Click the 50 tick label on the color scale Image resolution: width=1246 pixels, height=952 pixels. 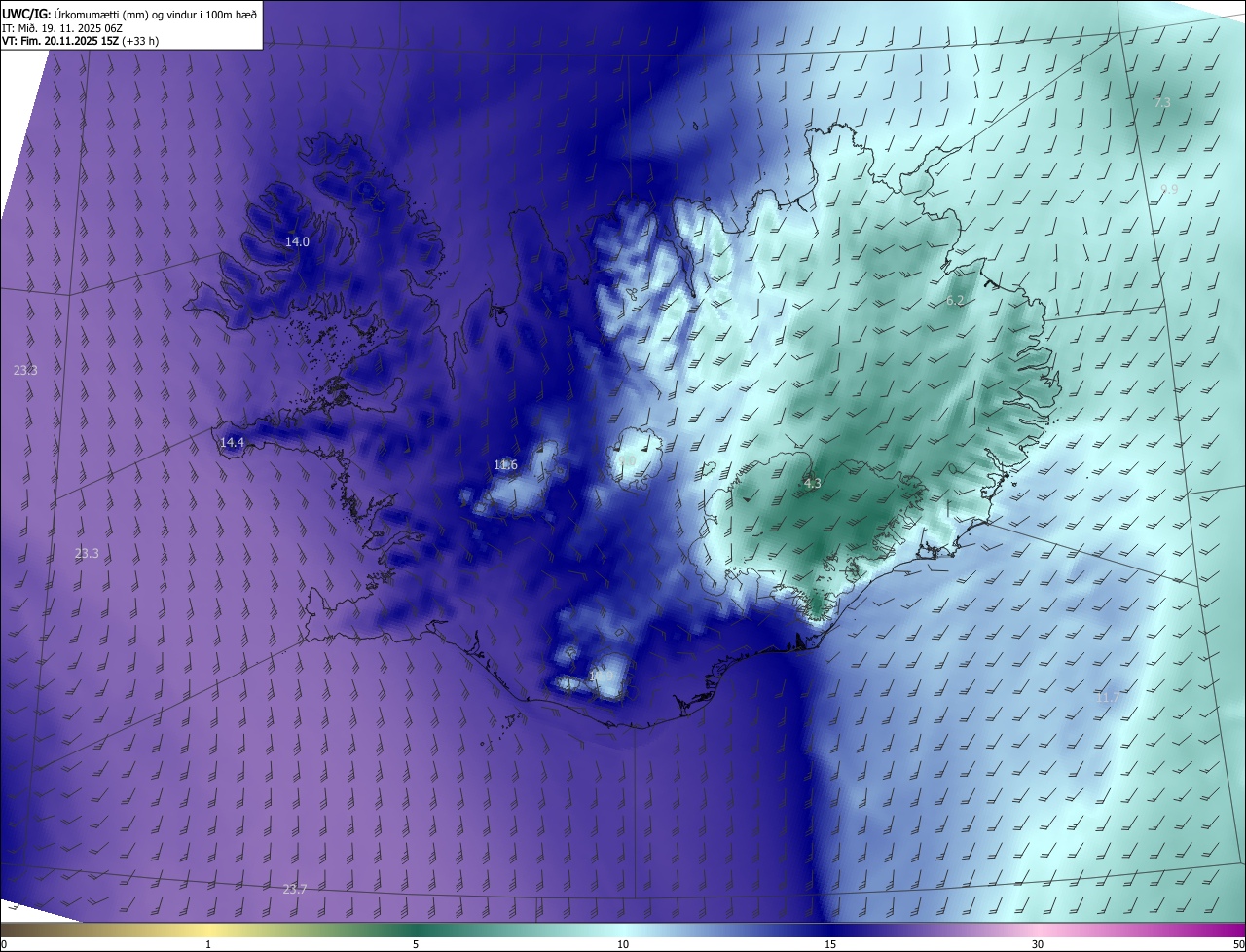pyautogui.click(x=1239, y=944)
